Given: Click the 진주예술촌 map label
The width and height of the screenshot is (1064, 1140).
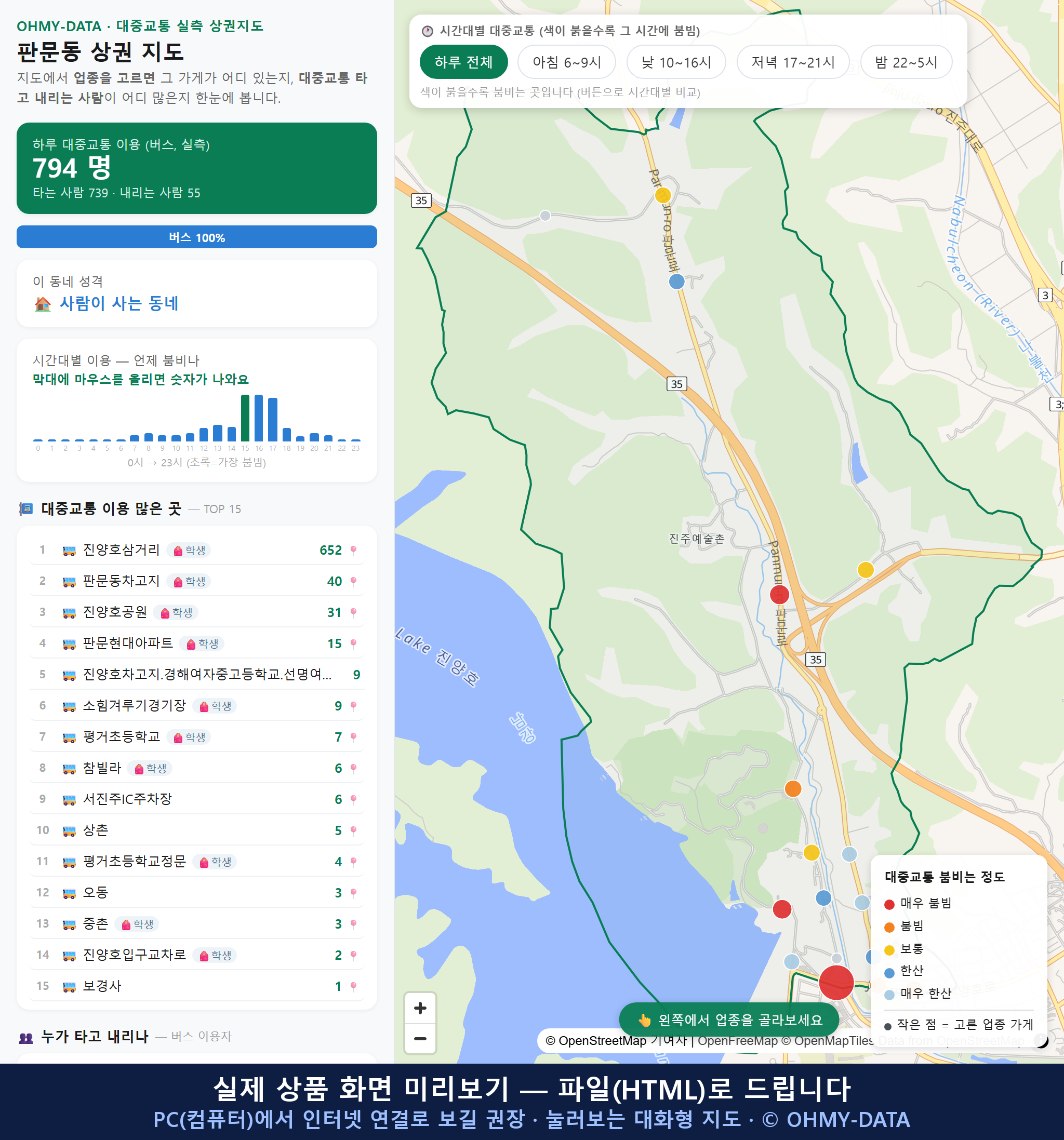Looking at the screenshot, I should [697, 539].
